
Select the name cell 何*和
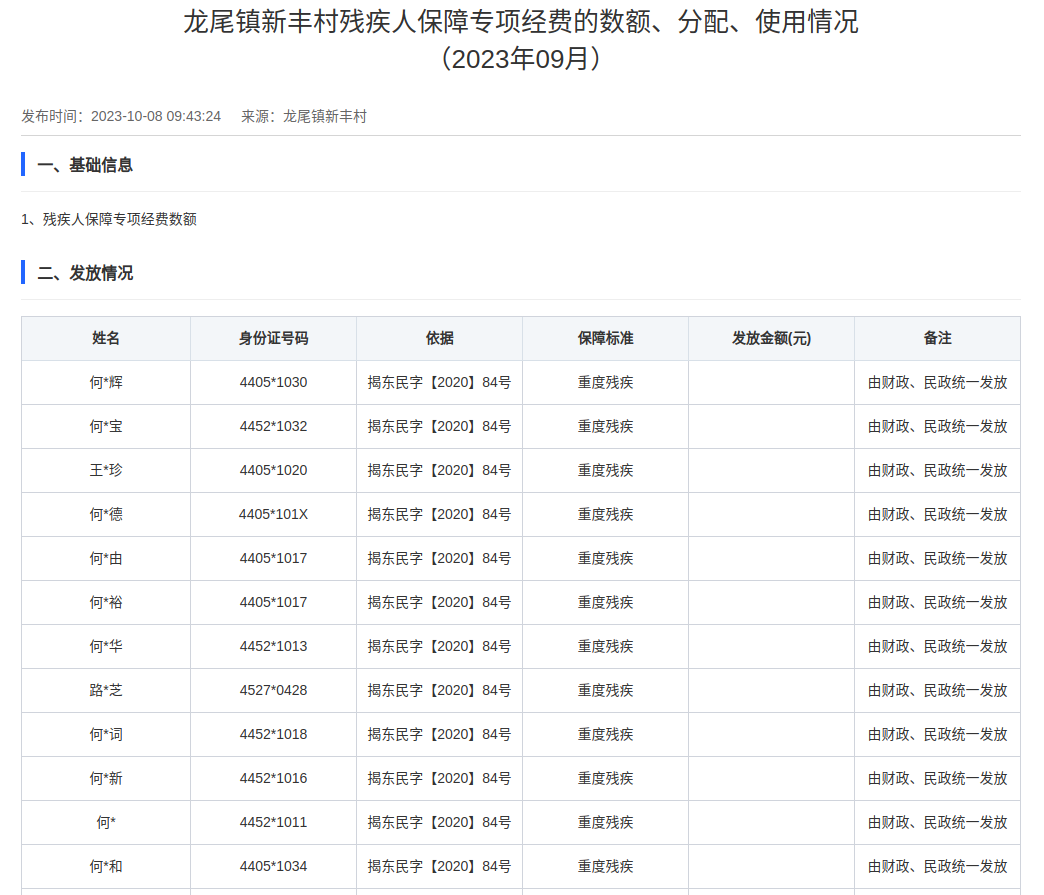(106, 866)
